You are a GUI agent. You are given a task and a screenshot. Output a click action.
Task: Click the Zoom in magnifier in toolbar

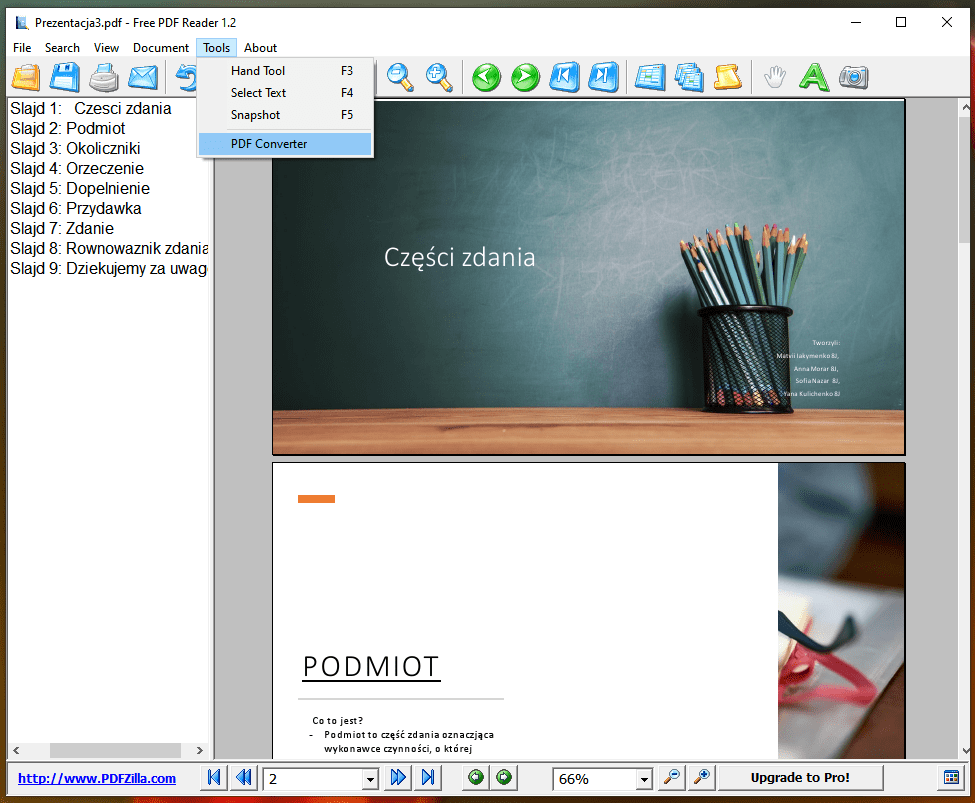click(439, 78)
